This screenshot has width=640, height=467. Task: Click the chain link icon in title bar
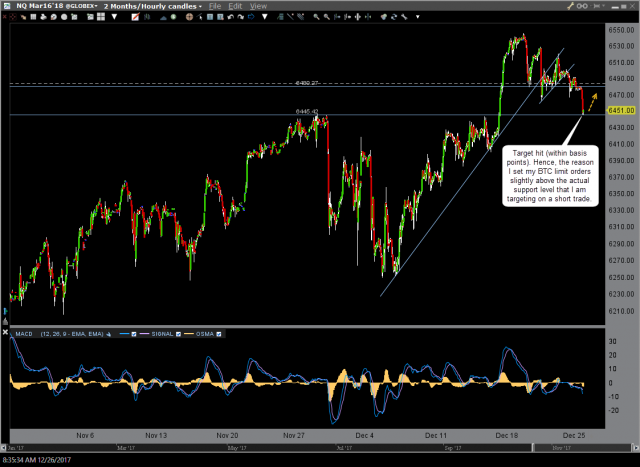point(582,6)
